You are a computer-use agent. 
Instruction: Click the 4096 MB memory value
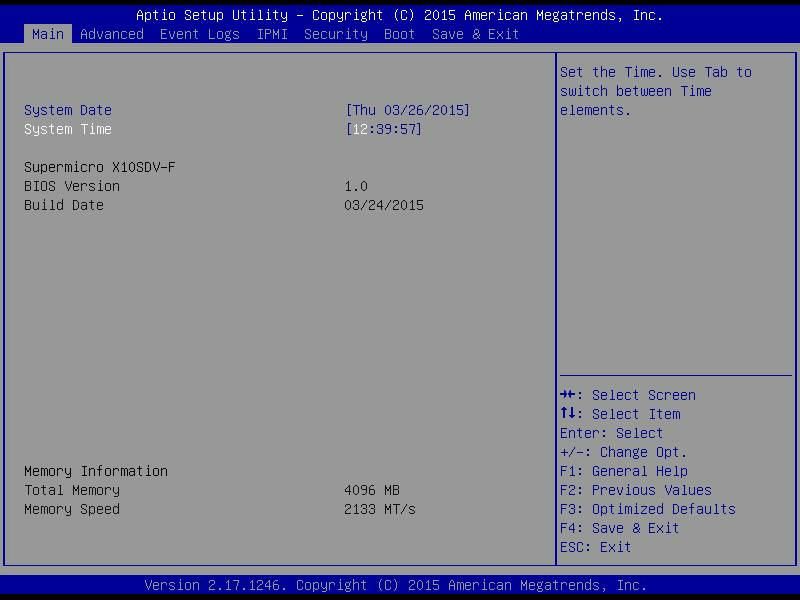(372, 490)
